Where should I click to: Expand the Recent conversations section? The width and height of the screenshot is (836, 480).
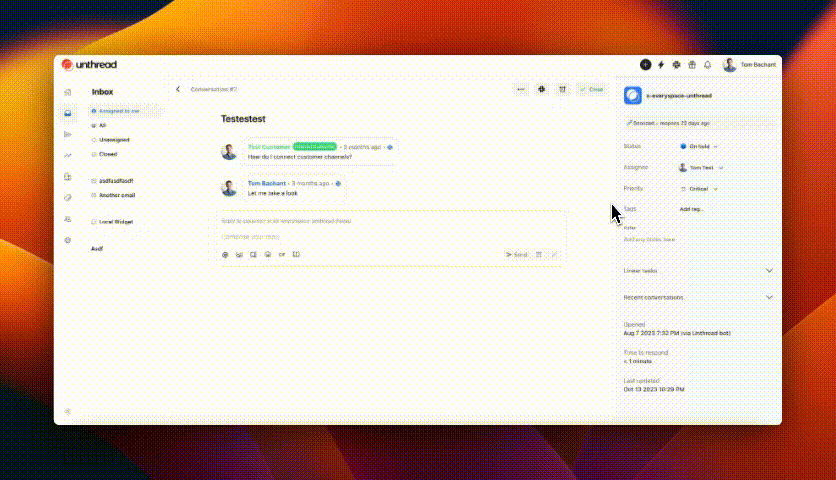[x=698, y=298]
